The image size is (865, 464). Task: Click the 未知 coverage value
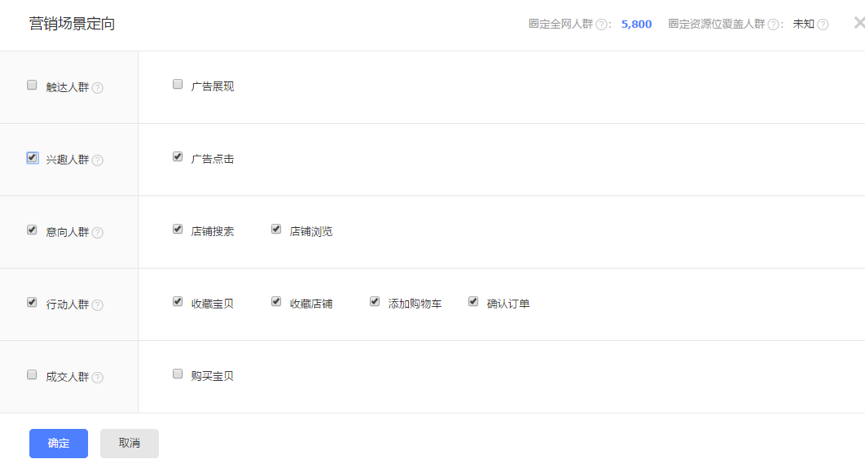[803, 24]
